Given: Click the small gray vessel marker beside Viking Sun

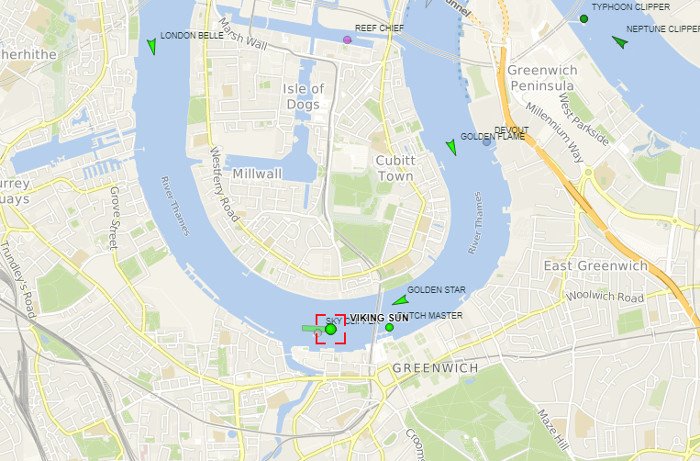Looking at the screenshot, I should pyautogui.click(x=318, y=333).
